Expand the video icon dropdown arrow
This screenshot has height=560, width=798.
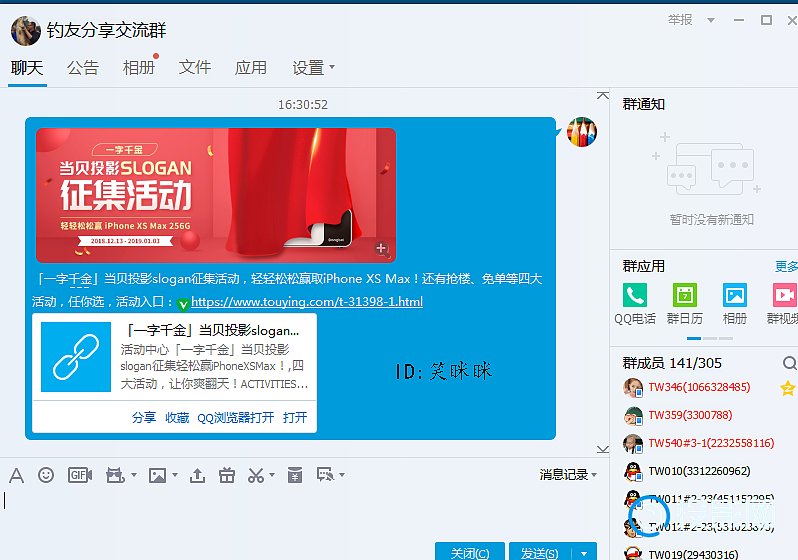(134, 475)
